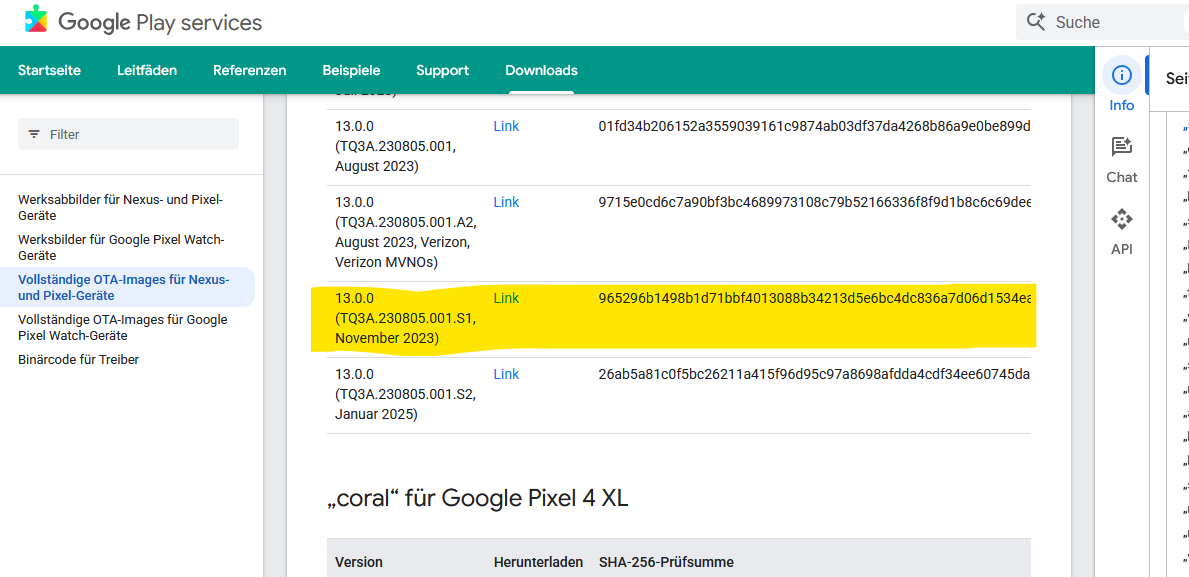Viewport: 1189px width, 577px height.
Task: Open Werksabbilder für Nexus- und Pixel-Geräte
Action: (x=120, y=207)
